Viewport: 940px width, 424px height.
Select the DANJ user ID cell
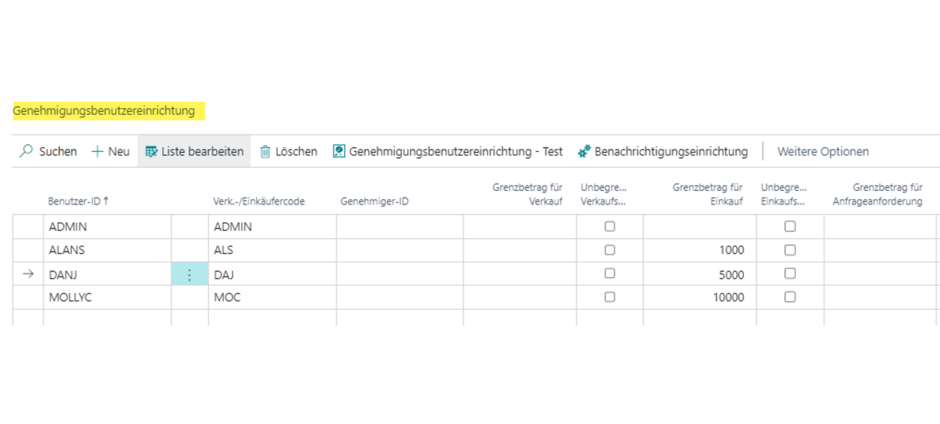click(107, 274)
